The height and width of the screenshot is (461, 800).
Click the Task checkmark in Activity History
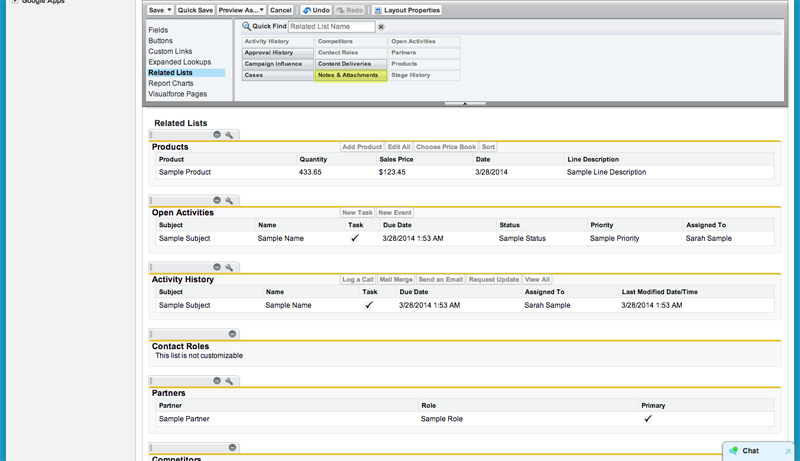[x=369, y=305]
